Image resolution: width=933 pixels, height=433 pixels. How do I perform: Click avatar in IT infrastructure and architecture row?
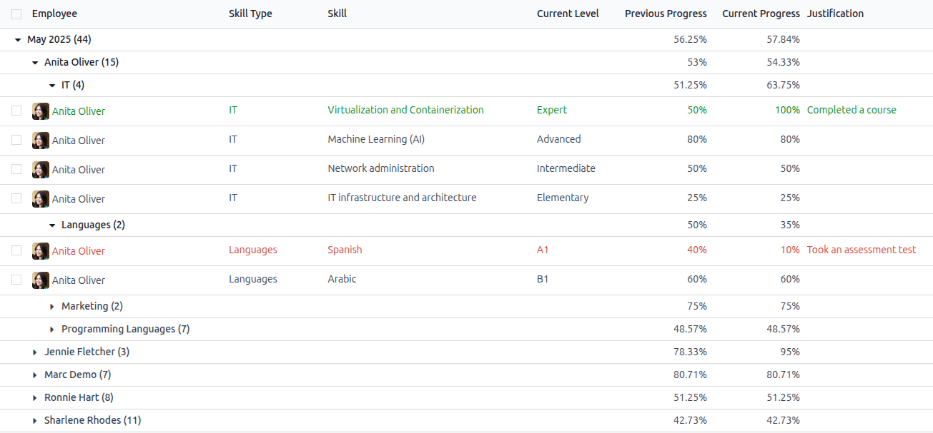(40, 198)
